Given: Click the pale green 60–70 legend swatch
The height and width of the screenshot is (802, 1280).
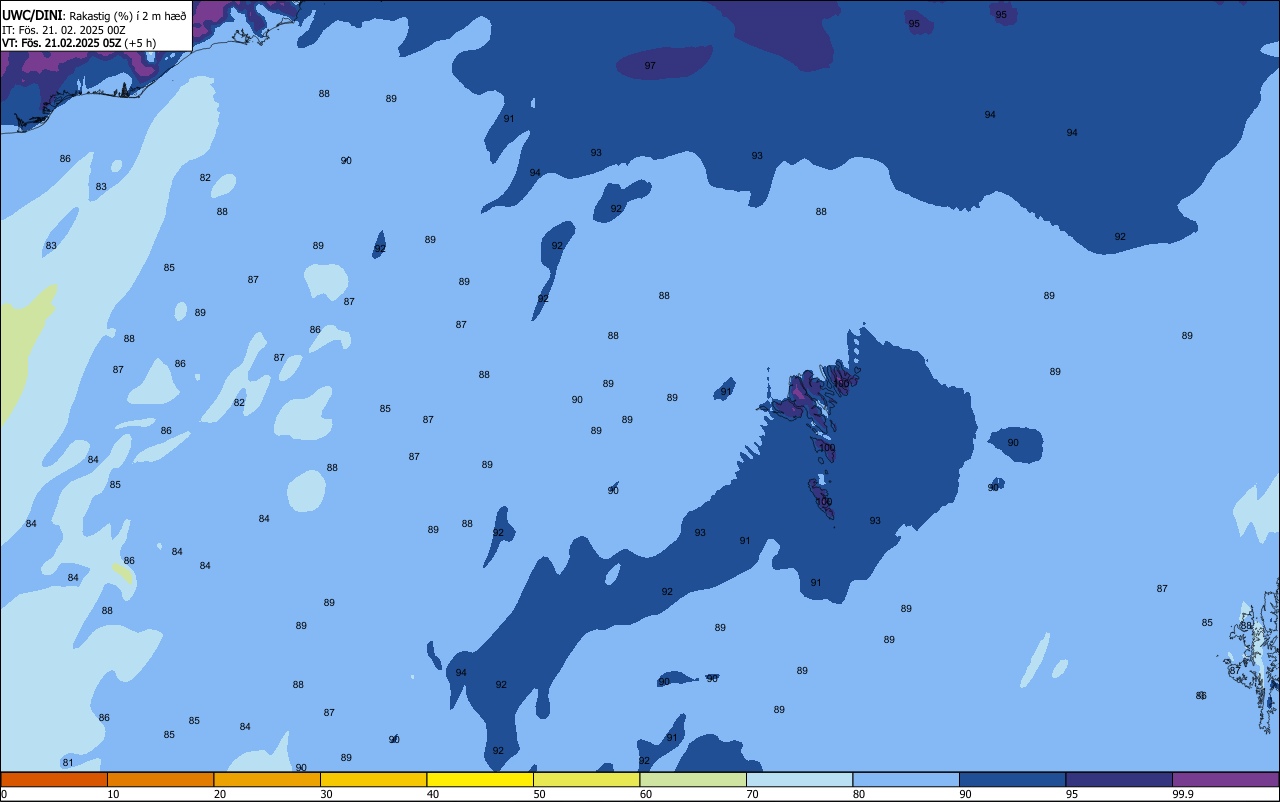Looking at the screenshot, I should pyautogui.click(x=693, y=779).
